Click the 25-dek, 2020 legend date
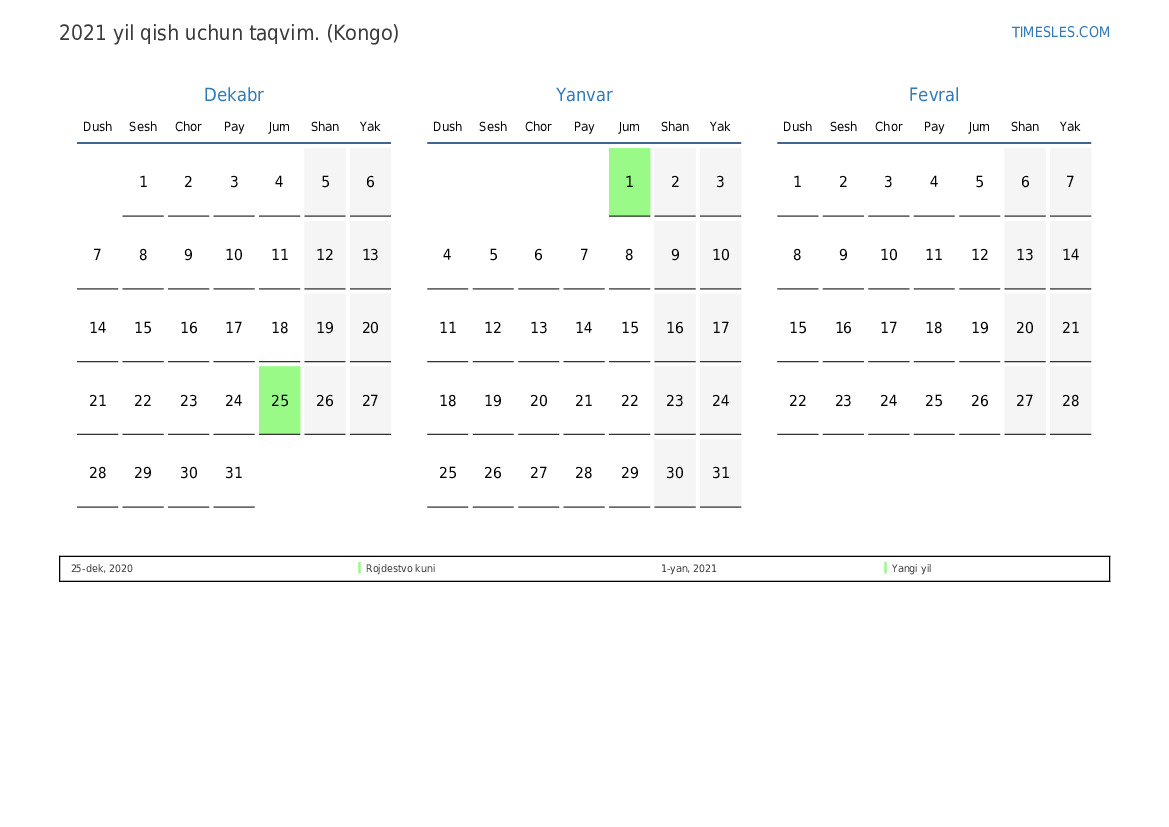Screen dimensions: 1169x827 pos(101,568)
